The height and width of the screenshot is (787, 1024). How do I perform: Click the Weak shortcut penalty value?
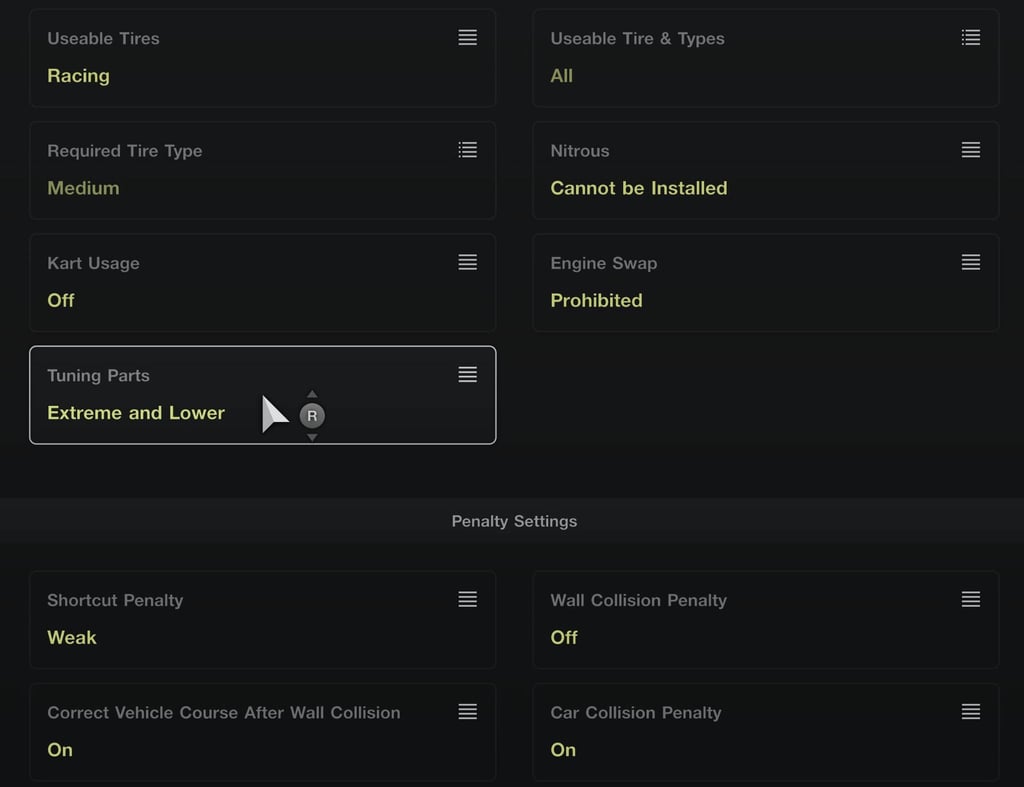pos(72,637)
